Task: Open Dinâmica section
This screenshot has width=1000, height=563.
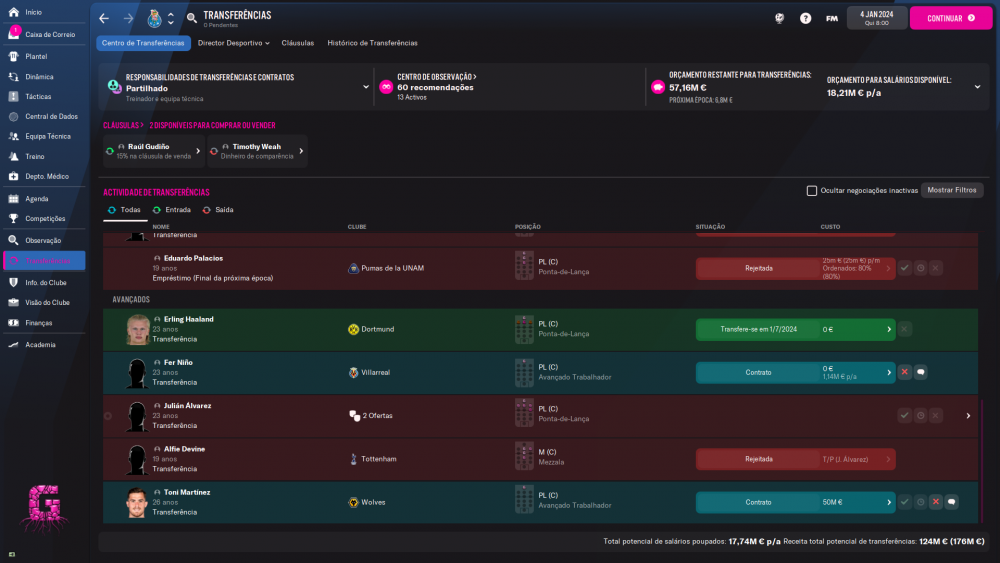Action: tap(39, 77)
